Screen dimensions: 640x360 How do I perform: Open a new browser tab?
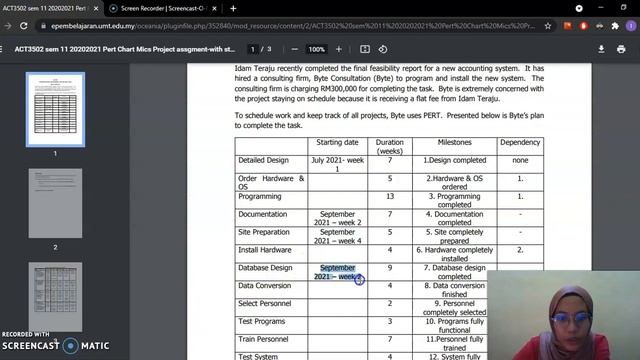coord(233,8)
